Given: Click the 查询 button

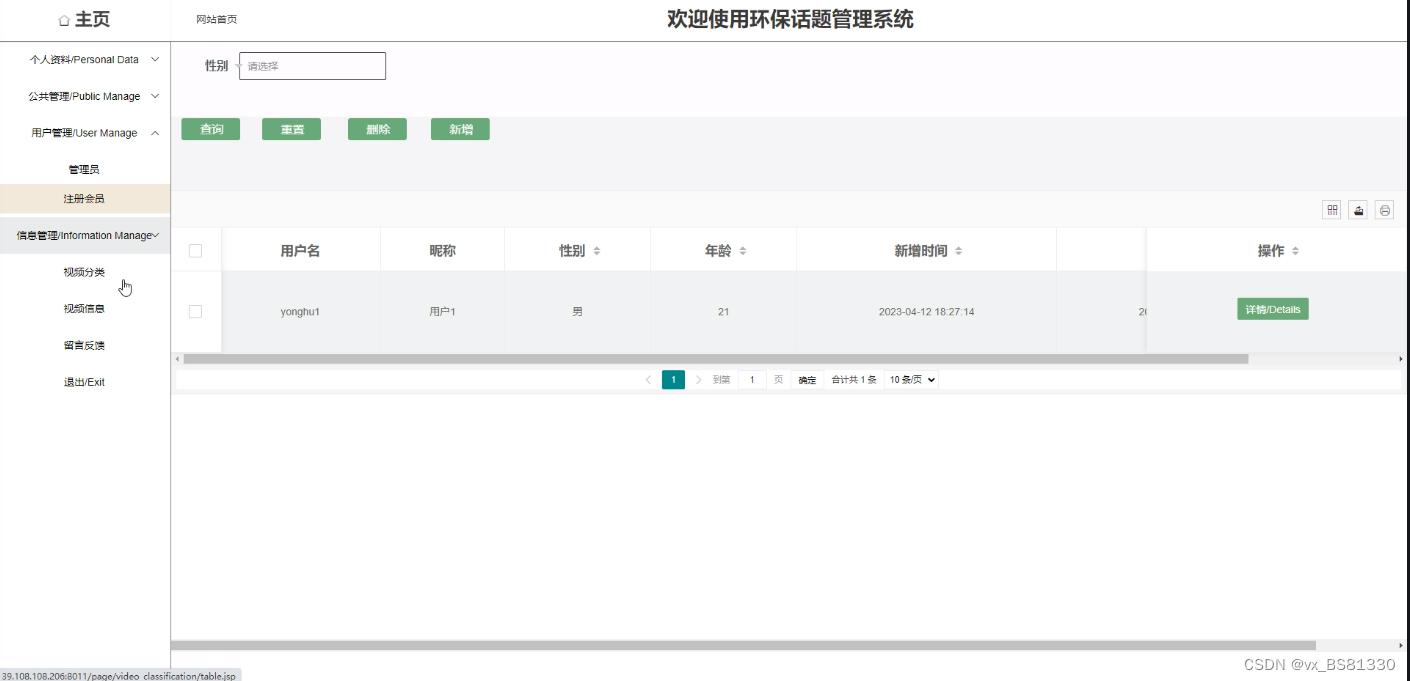Looking at the screenshot, I should tap(211, 129).
